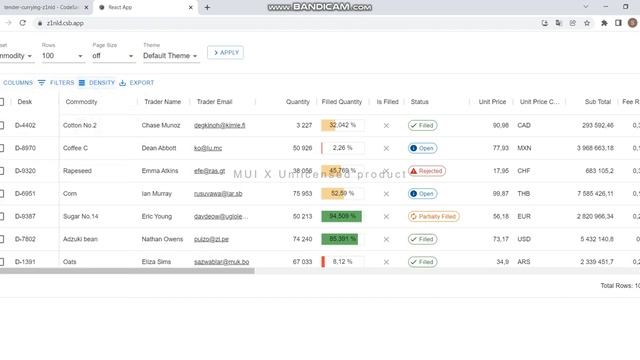Click the Open status chip for Coffee C
640x360 pixels.
(x=422, y=148)
